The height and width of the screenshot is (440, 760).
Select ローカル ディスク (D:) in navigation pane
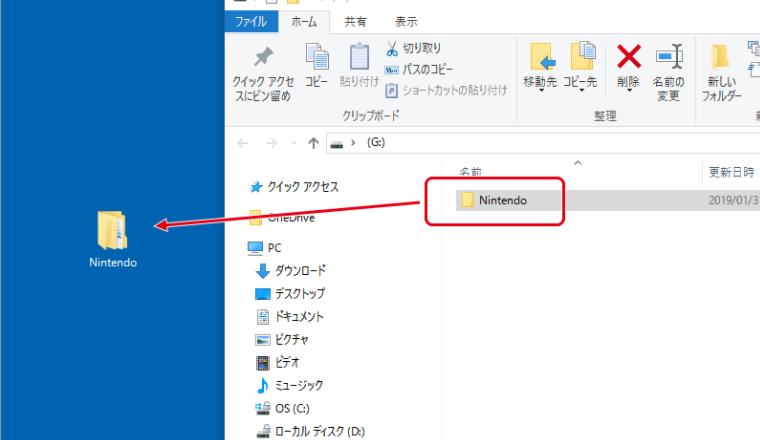tap(310, 431)
